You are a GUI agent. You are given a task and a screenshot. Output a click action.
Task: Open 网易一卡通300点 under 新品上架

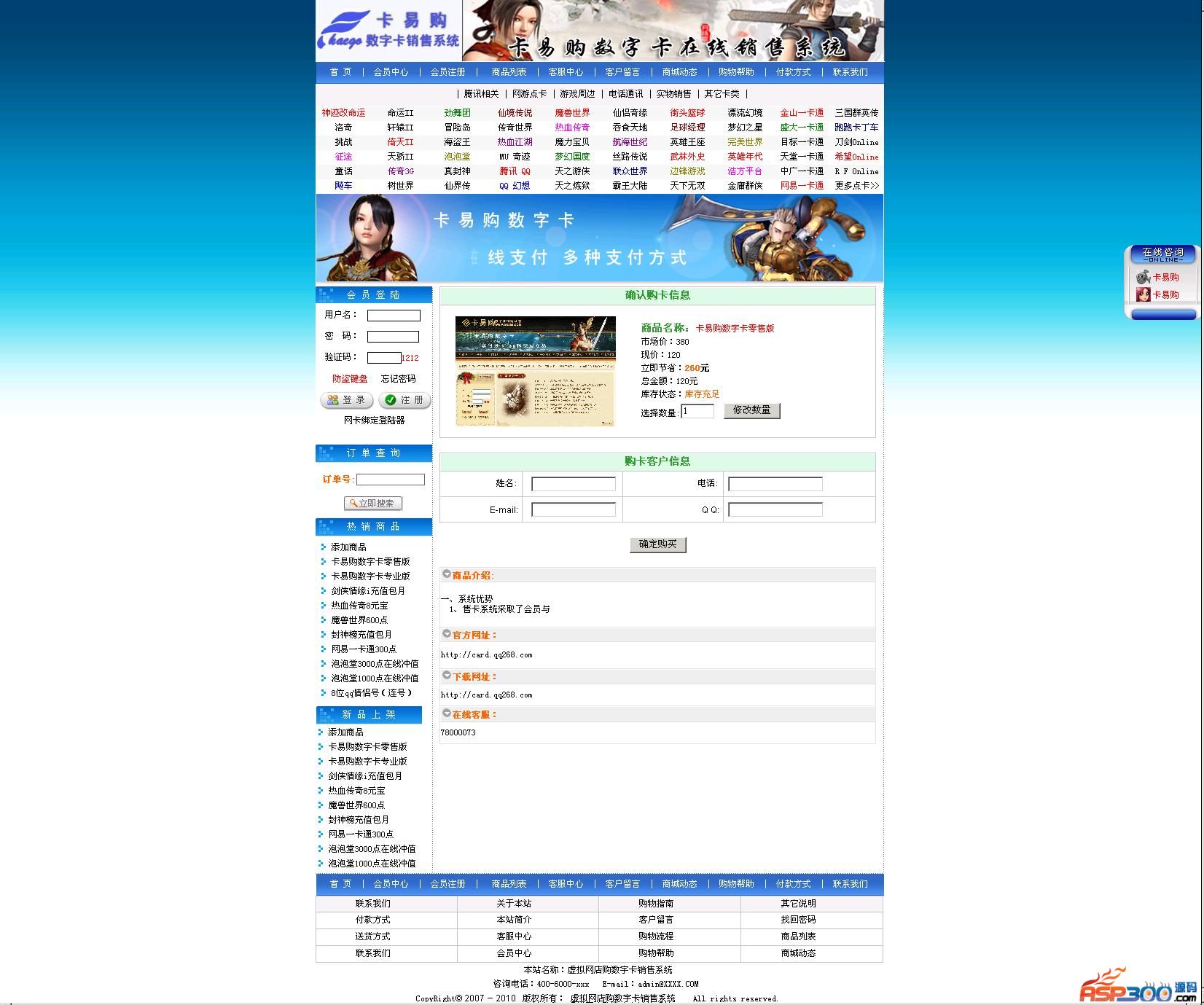coord(362,834)
